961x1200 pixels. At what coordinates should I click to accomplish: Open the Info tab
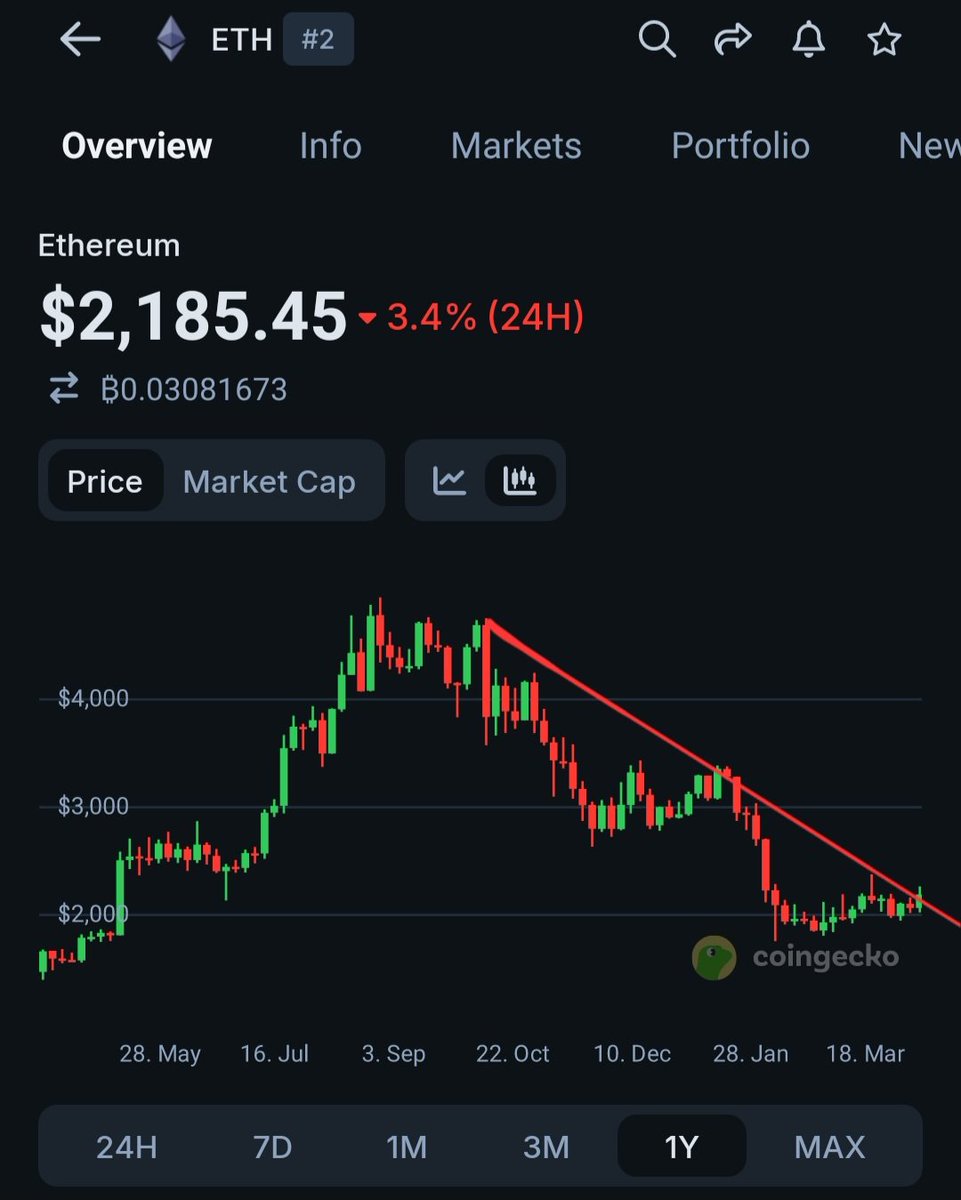pyautogui.click(x=330, y=146)
